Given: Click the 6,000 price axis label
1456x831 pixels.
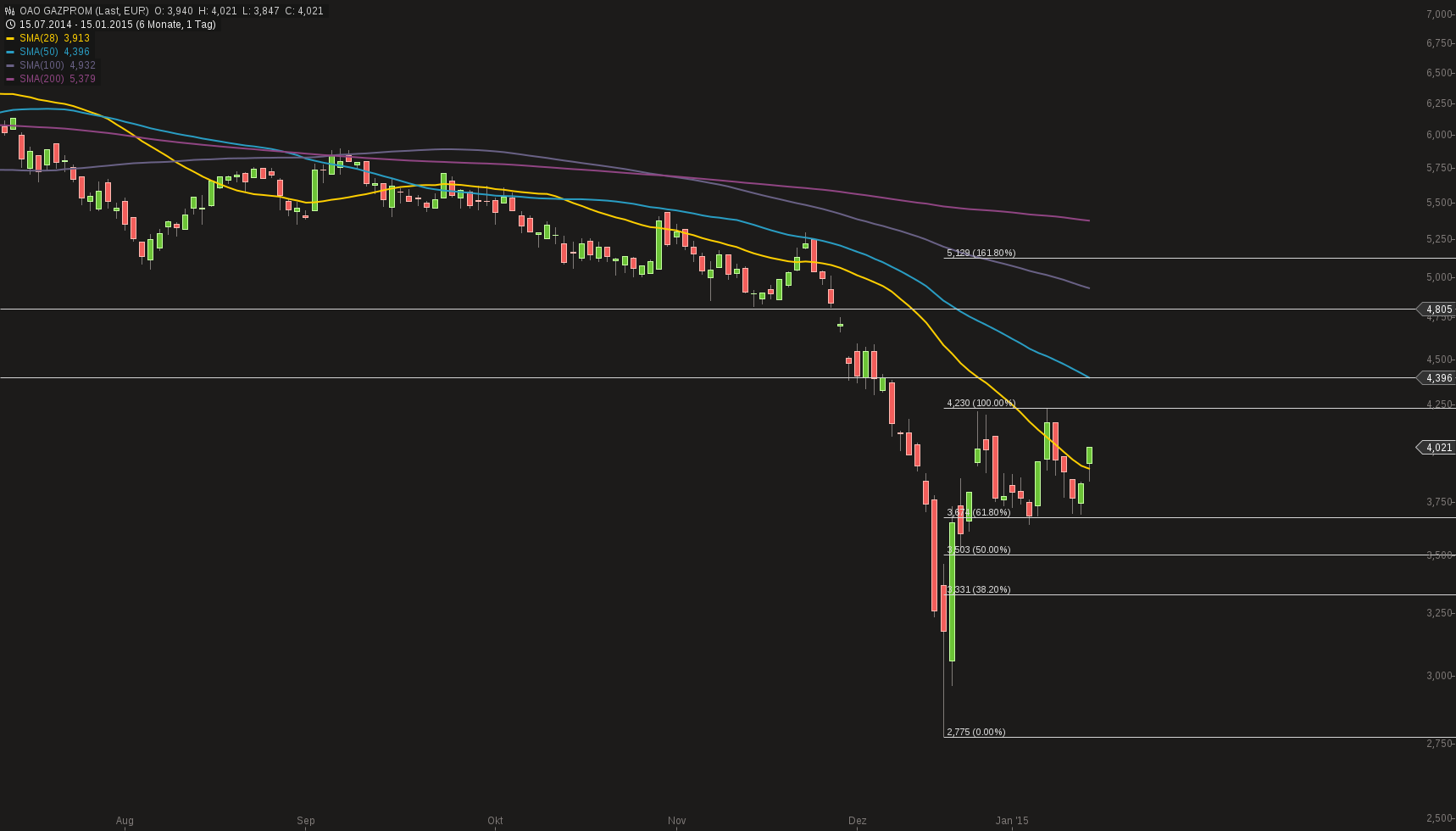Looking at the screenshot, I should 1440,135.
